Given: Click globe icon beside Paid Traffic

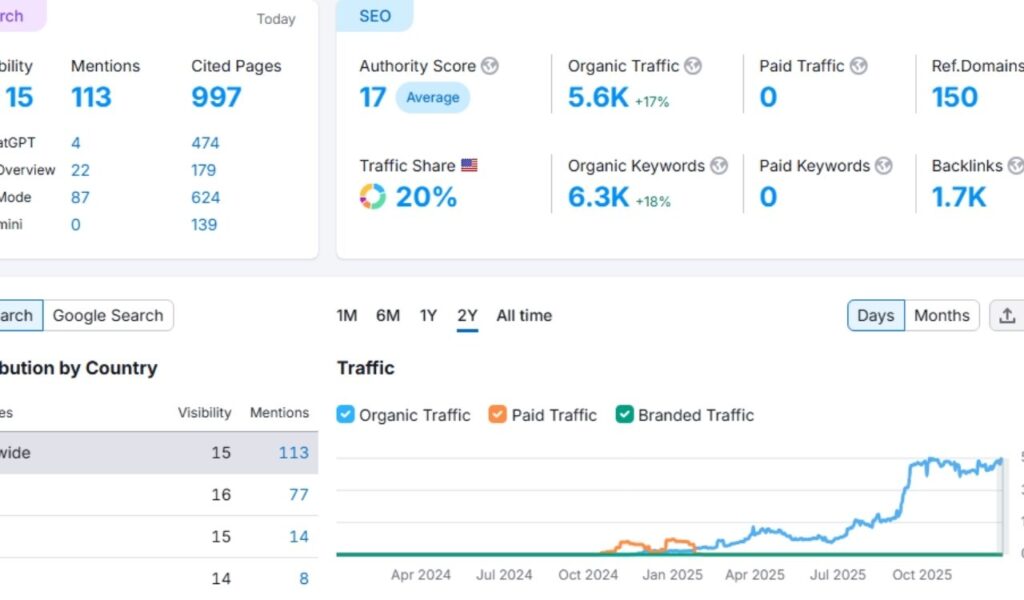Looking at the screenshot, I should (x=858, y=66).
